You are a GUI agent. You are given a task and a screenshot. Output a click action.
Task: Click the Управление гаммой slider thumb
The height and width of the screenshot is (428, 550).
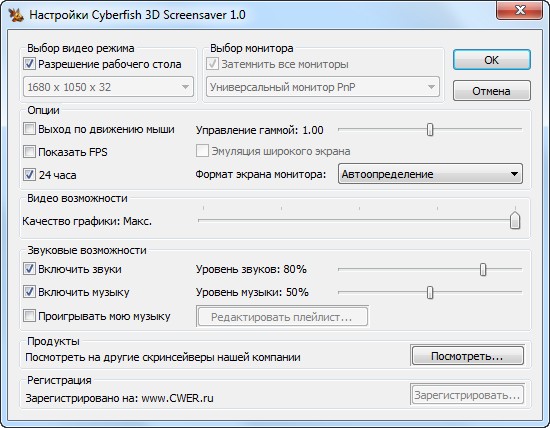(430, 129)
